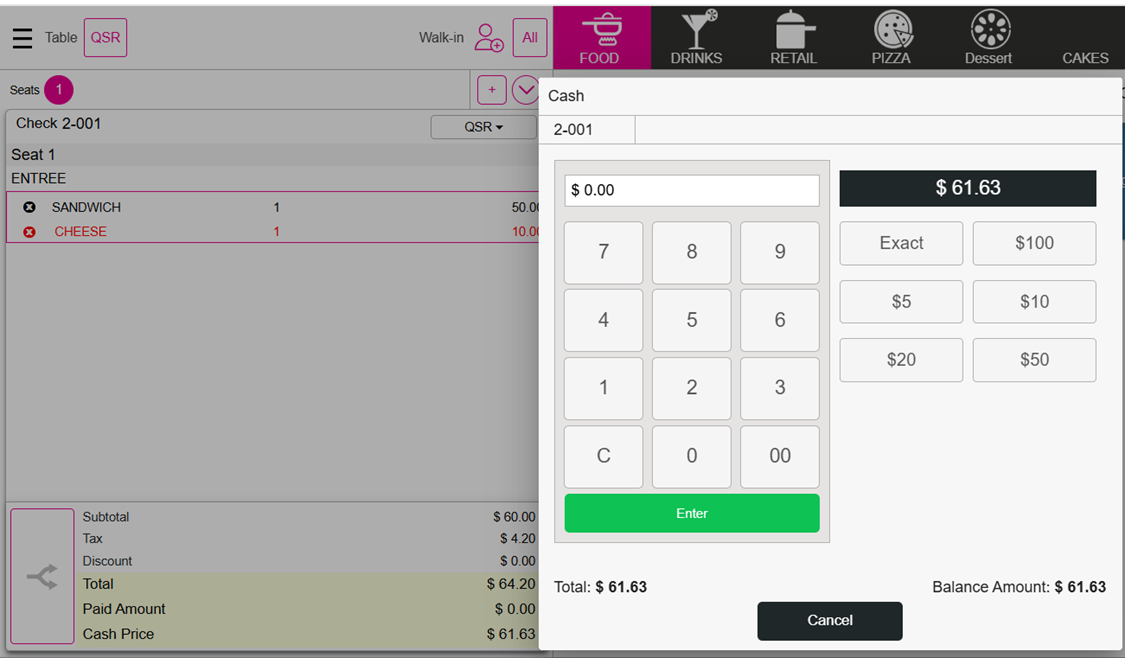Delete the CHEESE modifier via red X
This screenshot has height=658, width=1125.
[x=29, y=232]
